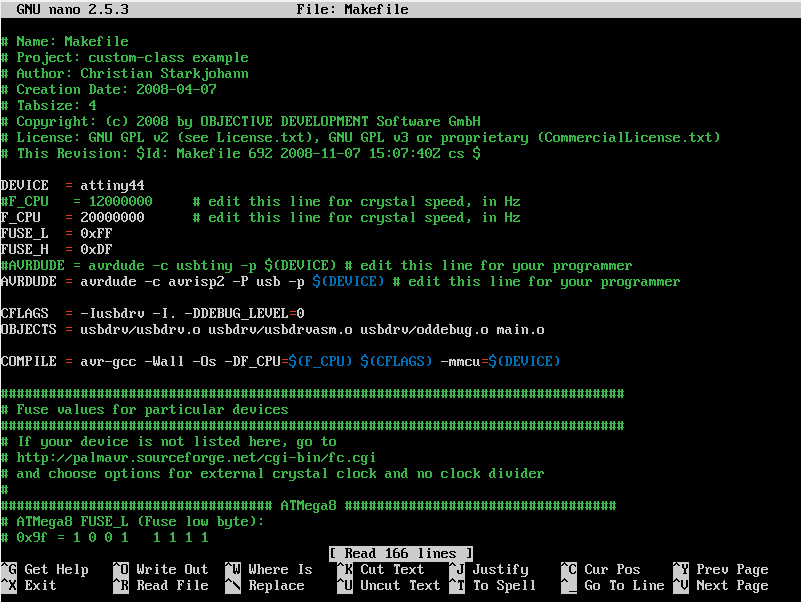The height and width of the screenshot is (602, 801).
Task: Click 'avrisp2' in the AVRDUDE line
Action: pyautogui.click(x=197, y=282)
